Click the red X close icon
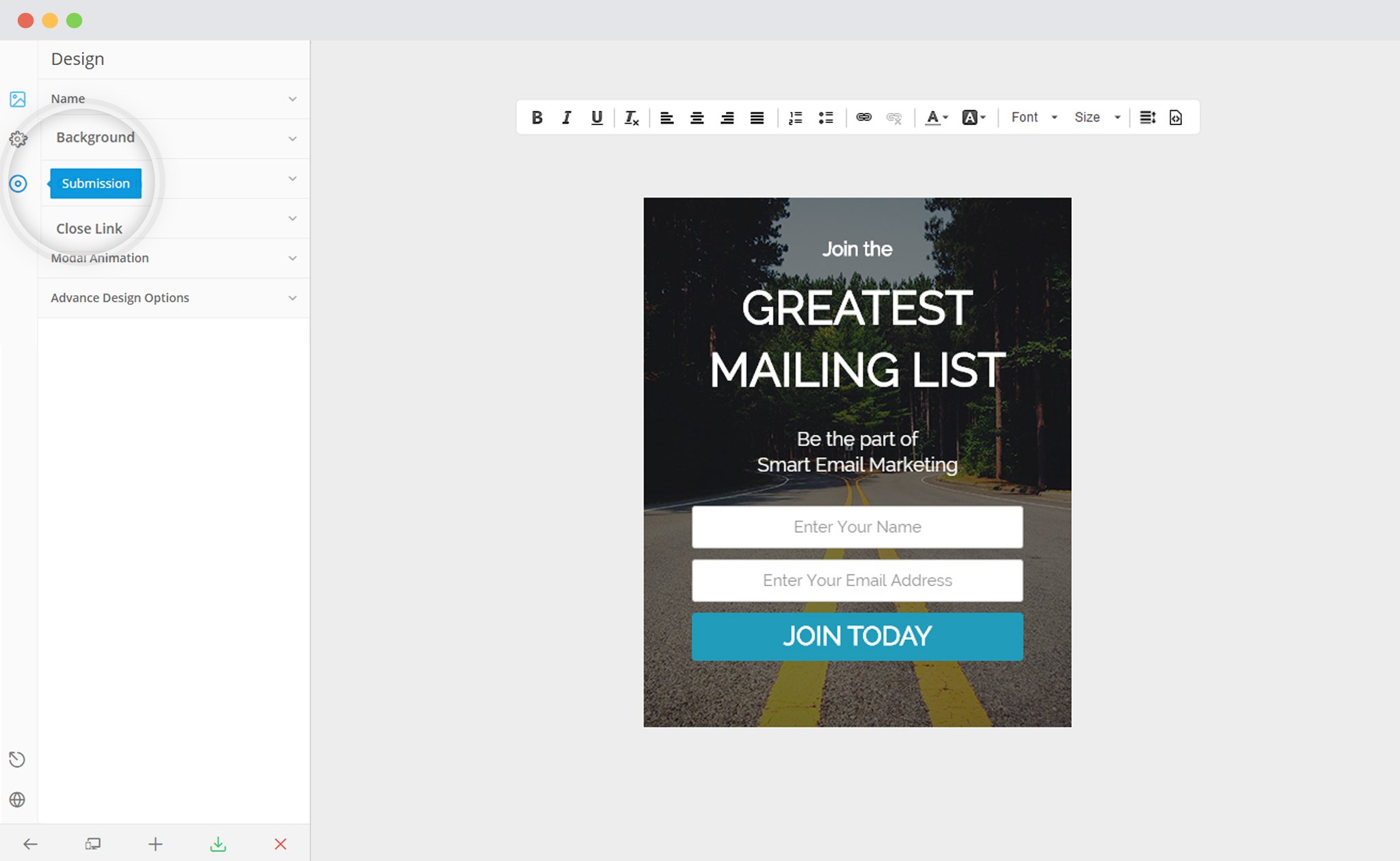 [x=280, y=844]
